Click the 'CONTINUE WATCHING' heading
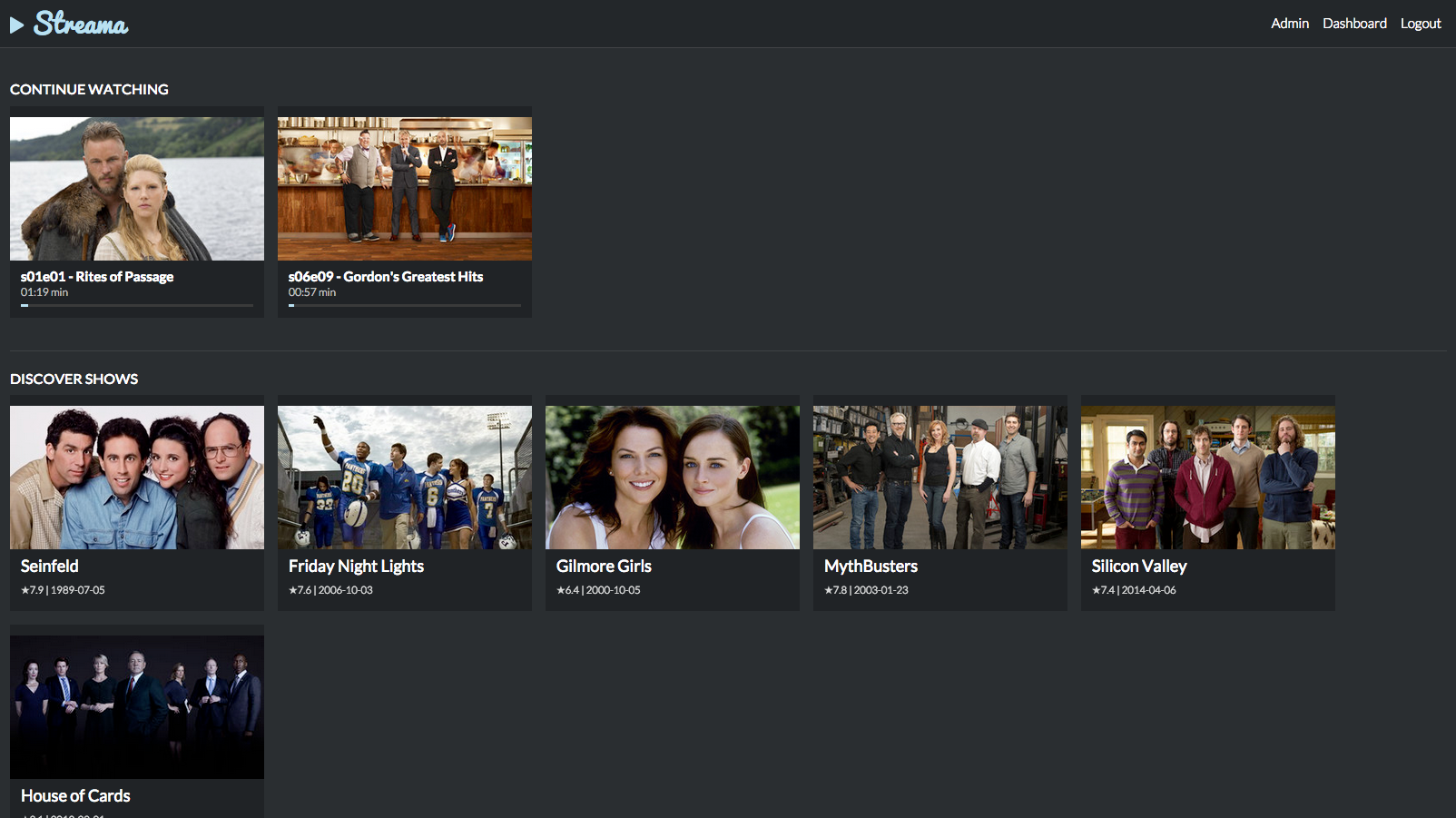Screen dimensions: 1456x818 [x=89, y=90]
